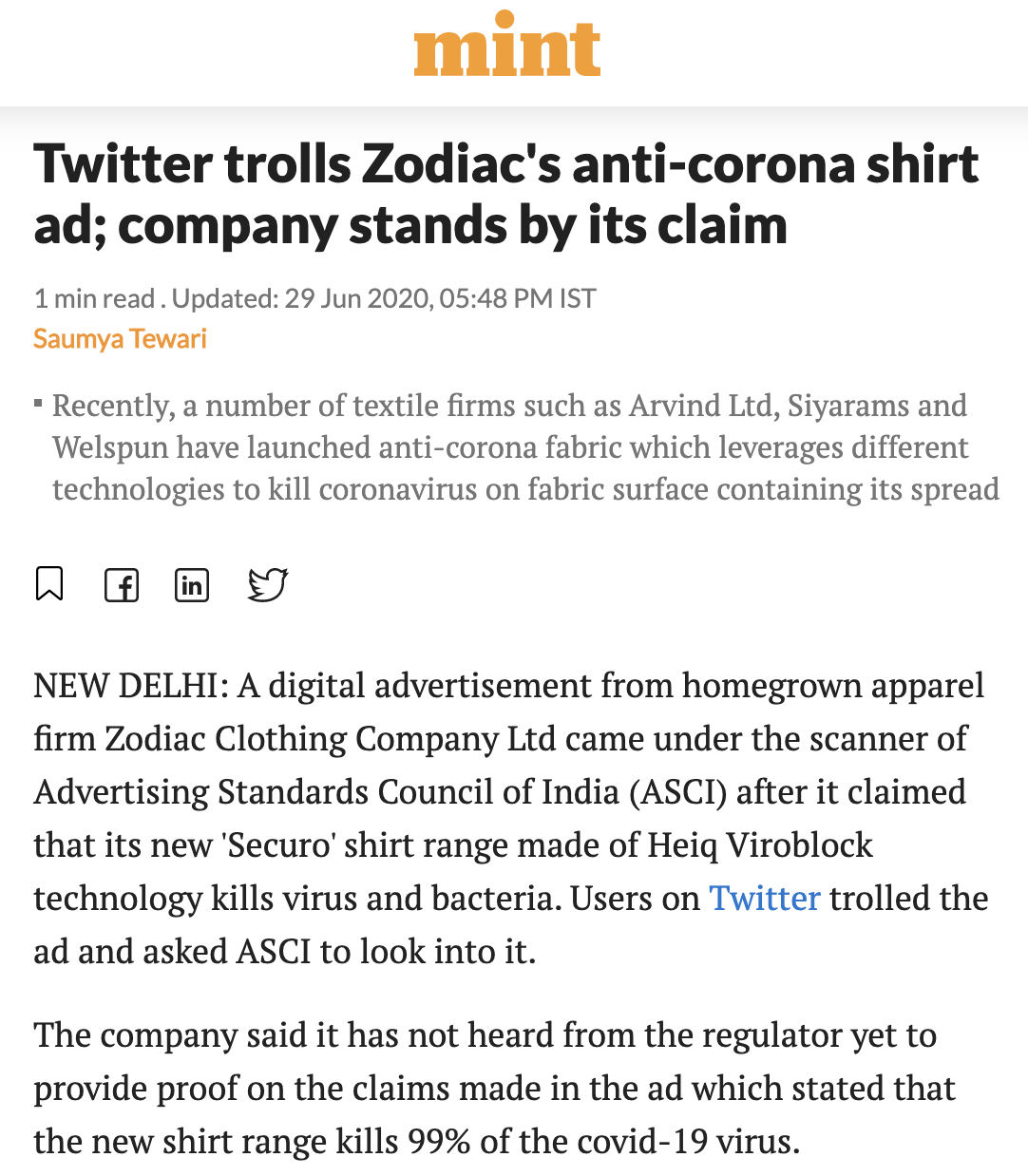Viewport: 1028px width, 1176px height.
Task: Click 'Zodiac Clothing Company Ltd' in article text
Action: (330, 738)
